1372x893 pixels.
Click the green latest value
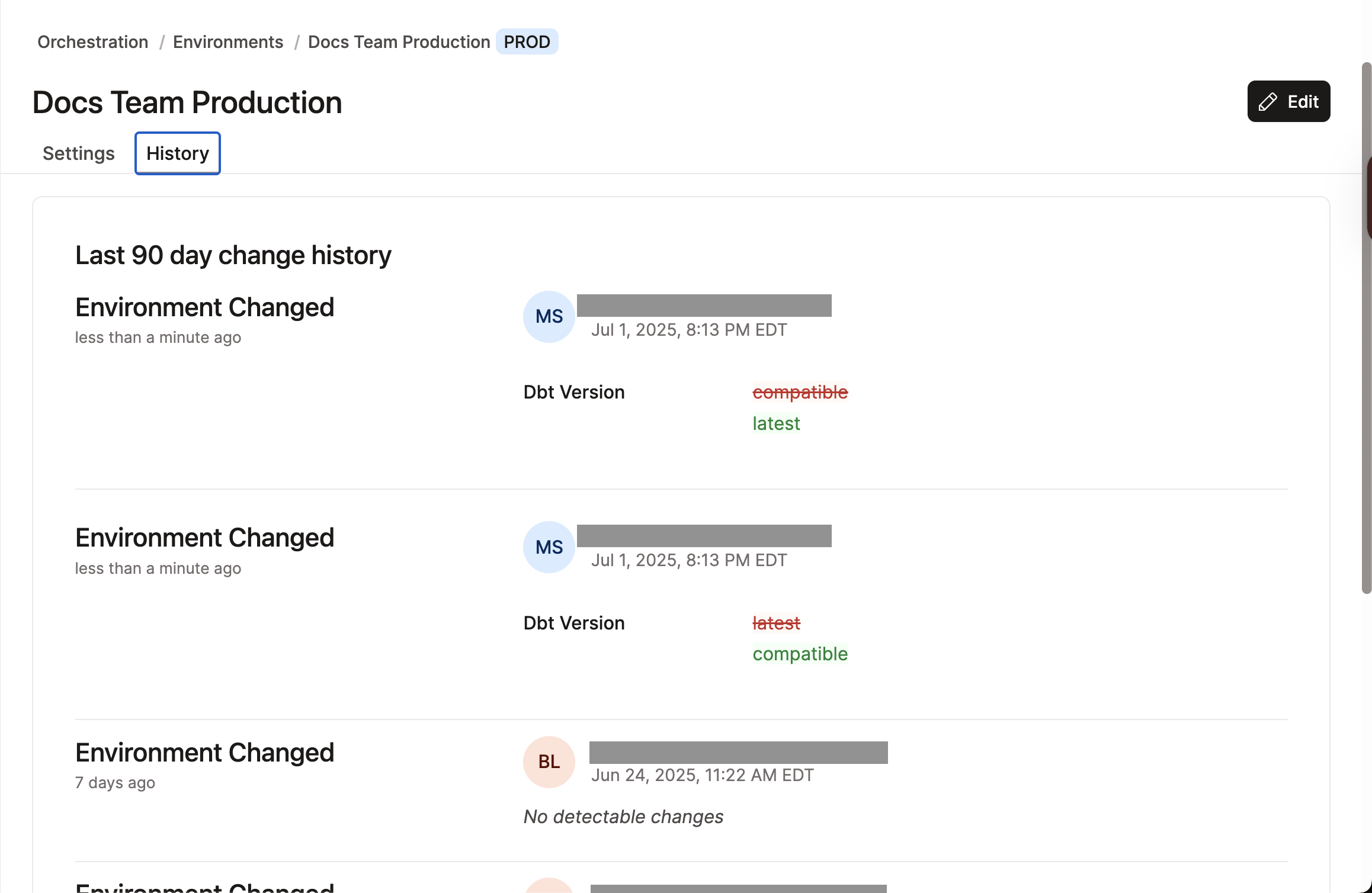[x=775, y=423]
